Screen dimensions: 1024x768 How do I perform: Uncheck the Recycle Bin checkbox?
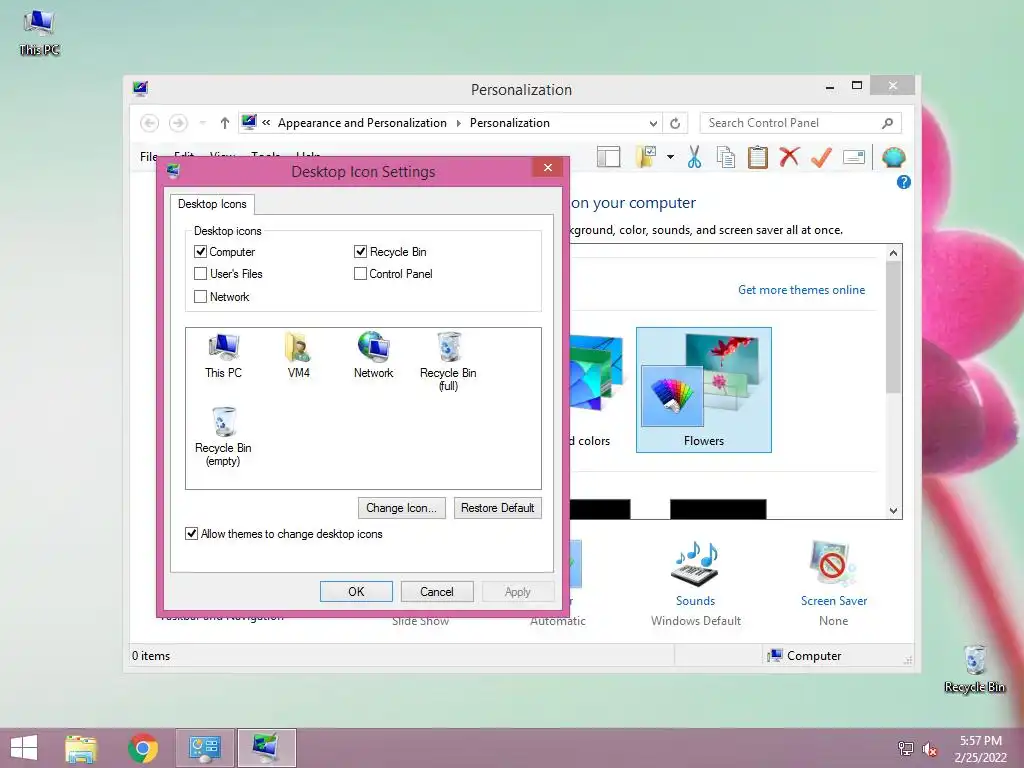coord(360,251)
